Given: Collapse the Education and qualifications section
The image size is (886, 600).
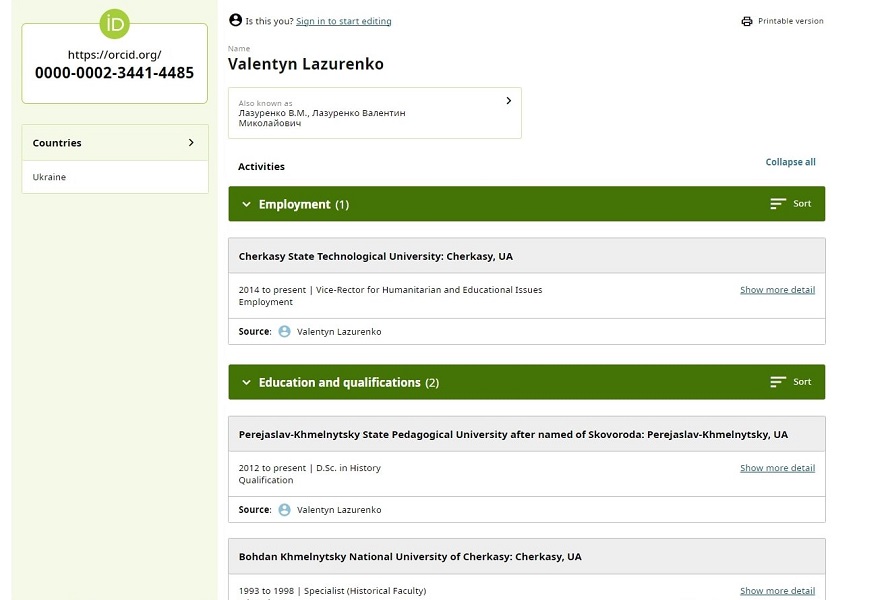Looking at the screenshot, I should (246, 382).
